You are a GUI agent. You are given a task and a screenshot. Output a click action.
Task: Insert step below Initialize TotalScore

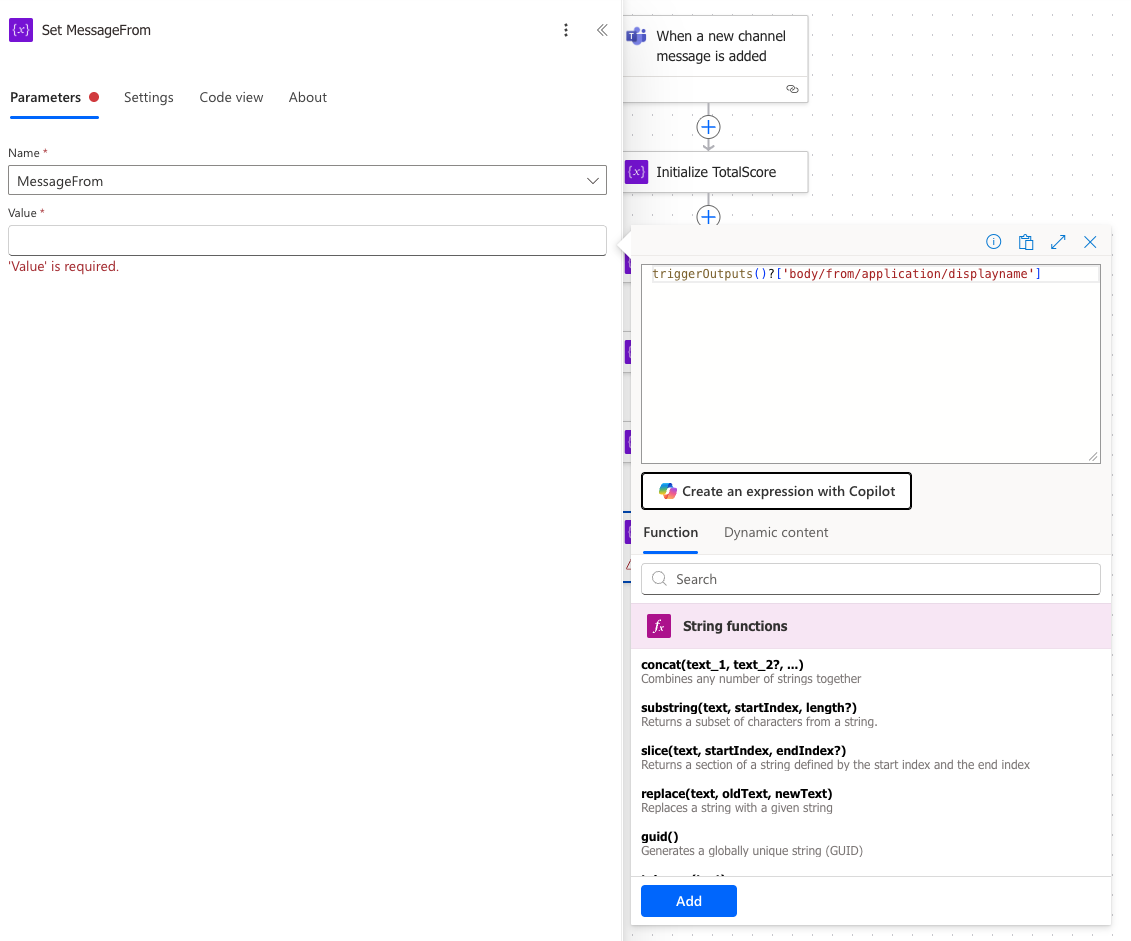click(708, 216)
